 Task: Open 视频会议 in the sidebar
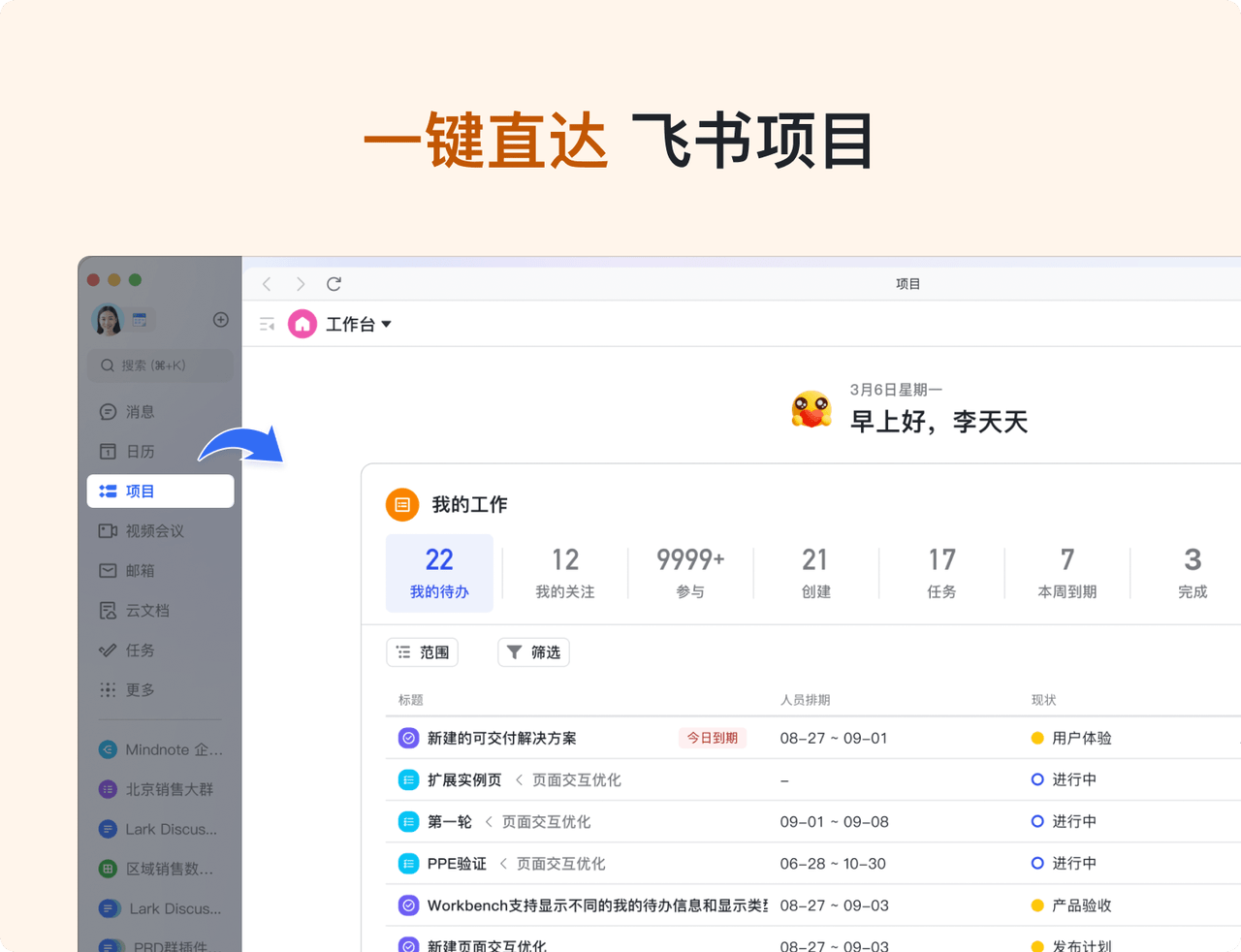pos(160,531)
